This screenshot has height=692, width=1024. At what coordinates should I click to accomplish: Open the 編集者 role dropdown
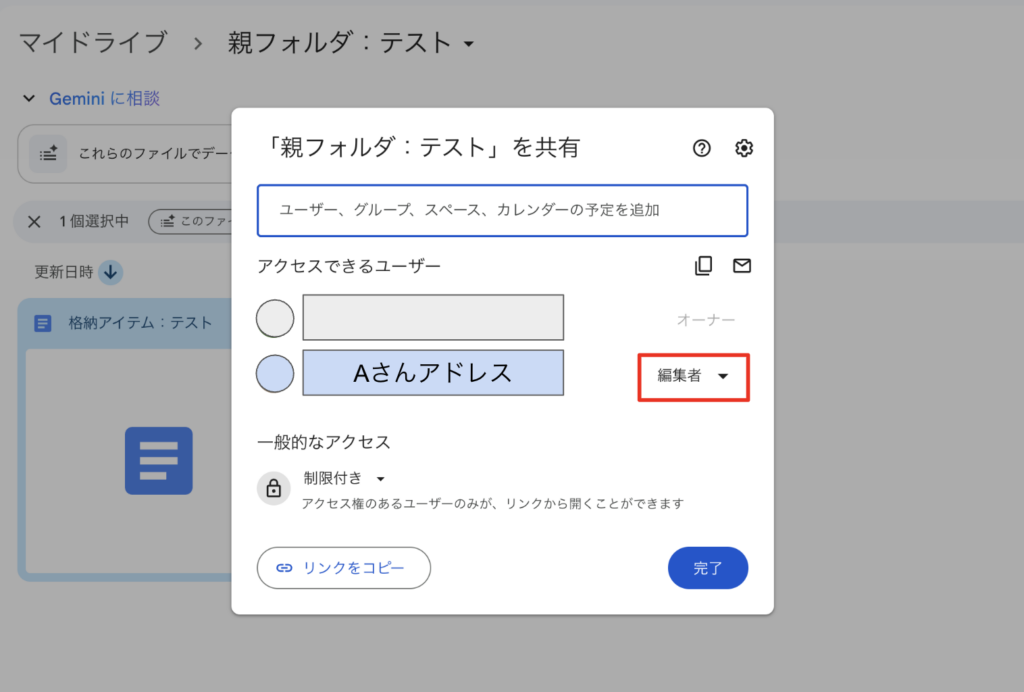693,376
